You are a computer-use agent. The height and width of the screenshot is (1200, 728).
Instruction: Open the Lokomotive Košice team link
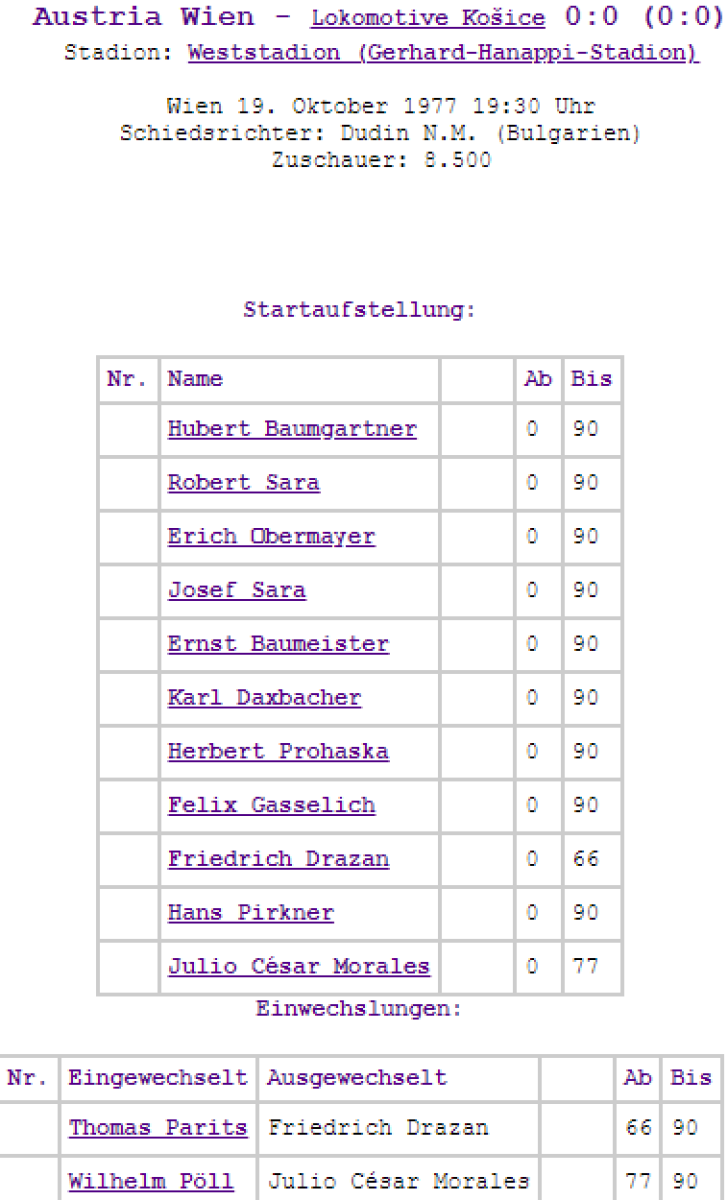coord(428,19)
